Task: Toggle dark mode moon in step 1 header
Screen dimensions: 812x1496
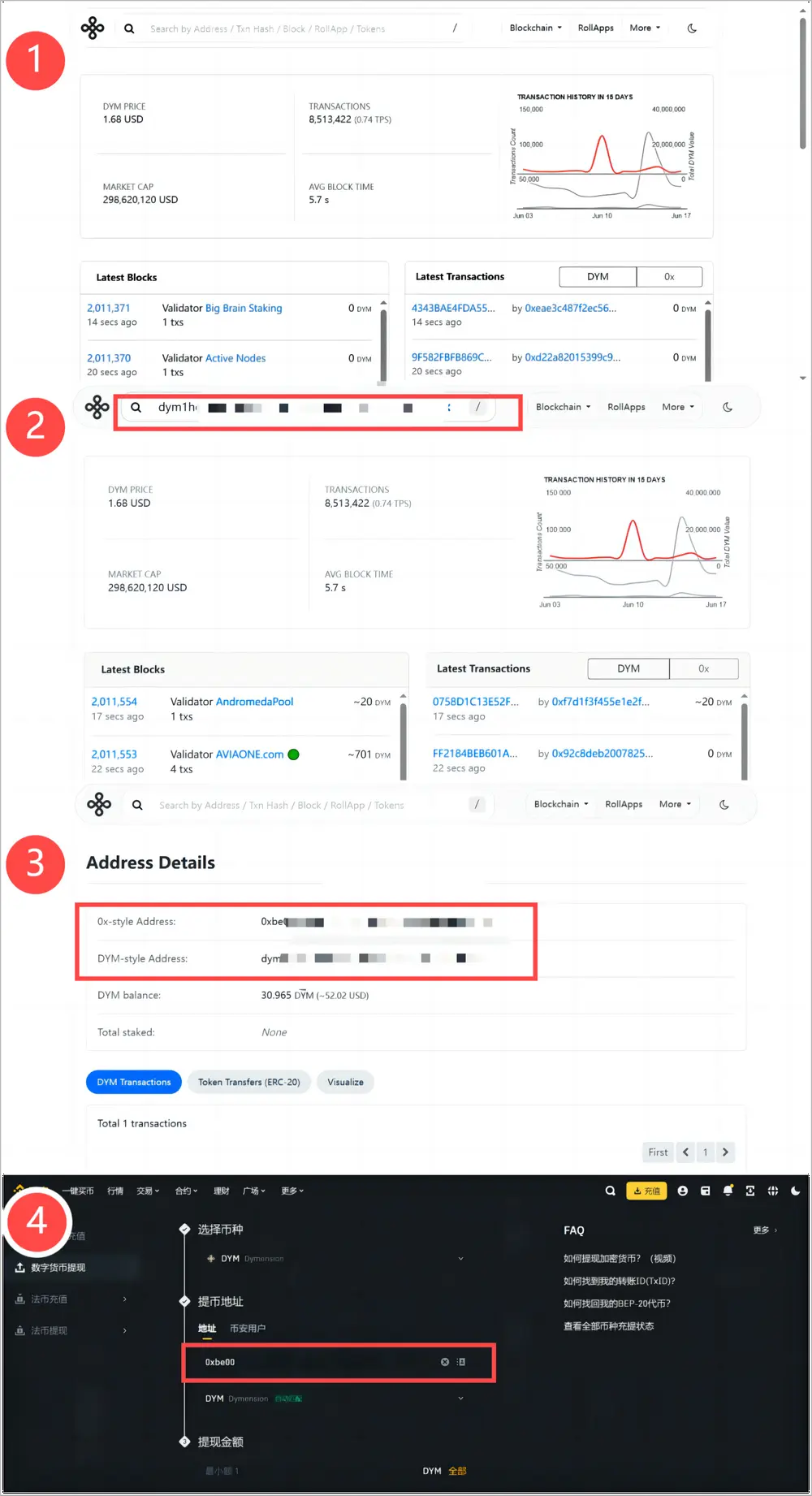Action: 692,28
